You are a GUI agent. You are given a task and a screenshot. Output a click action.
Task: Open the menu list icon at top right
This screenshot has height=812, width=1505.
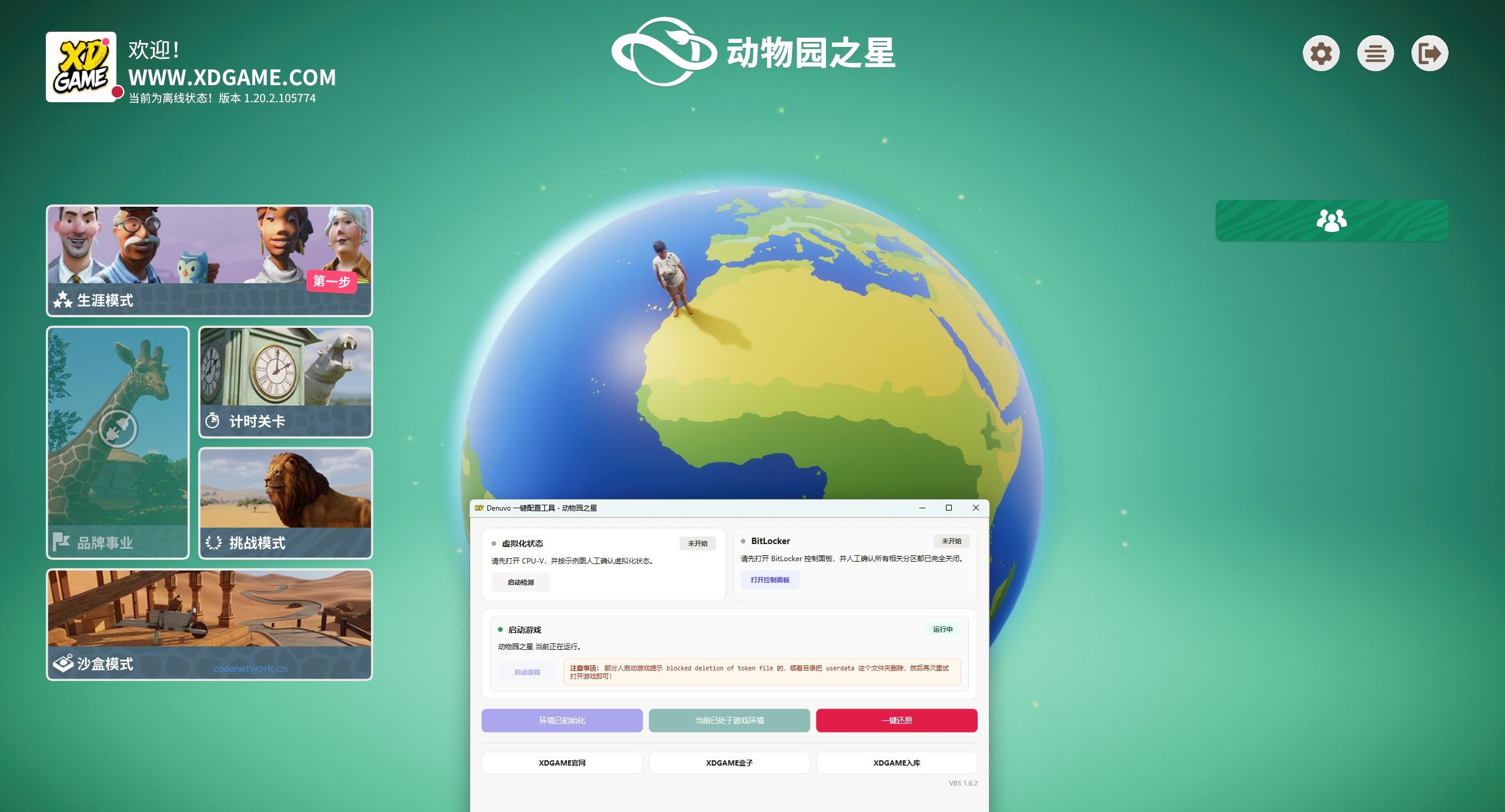pos(1375,53)
